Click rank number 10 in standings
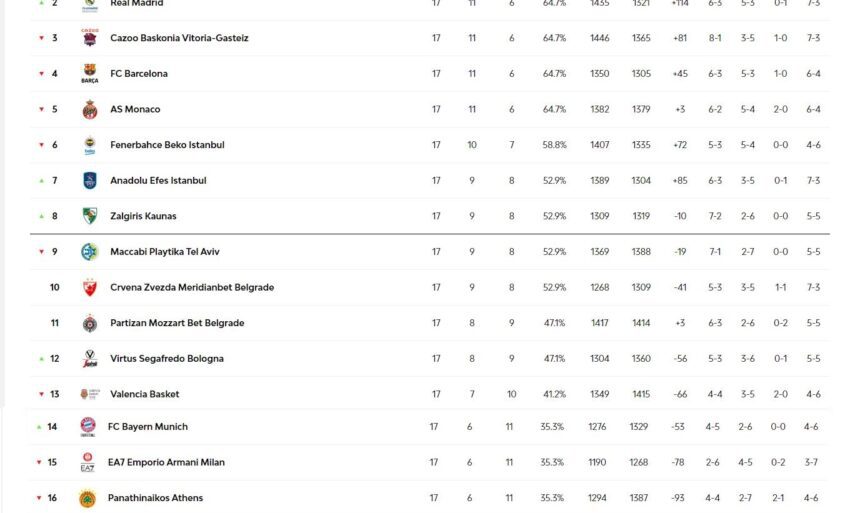 point(55,288)
